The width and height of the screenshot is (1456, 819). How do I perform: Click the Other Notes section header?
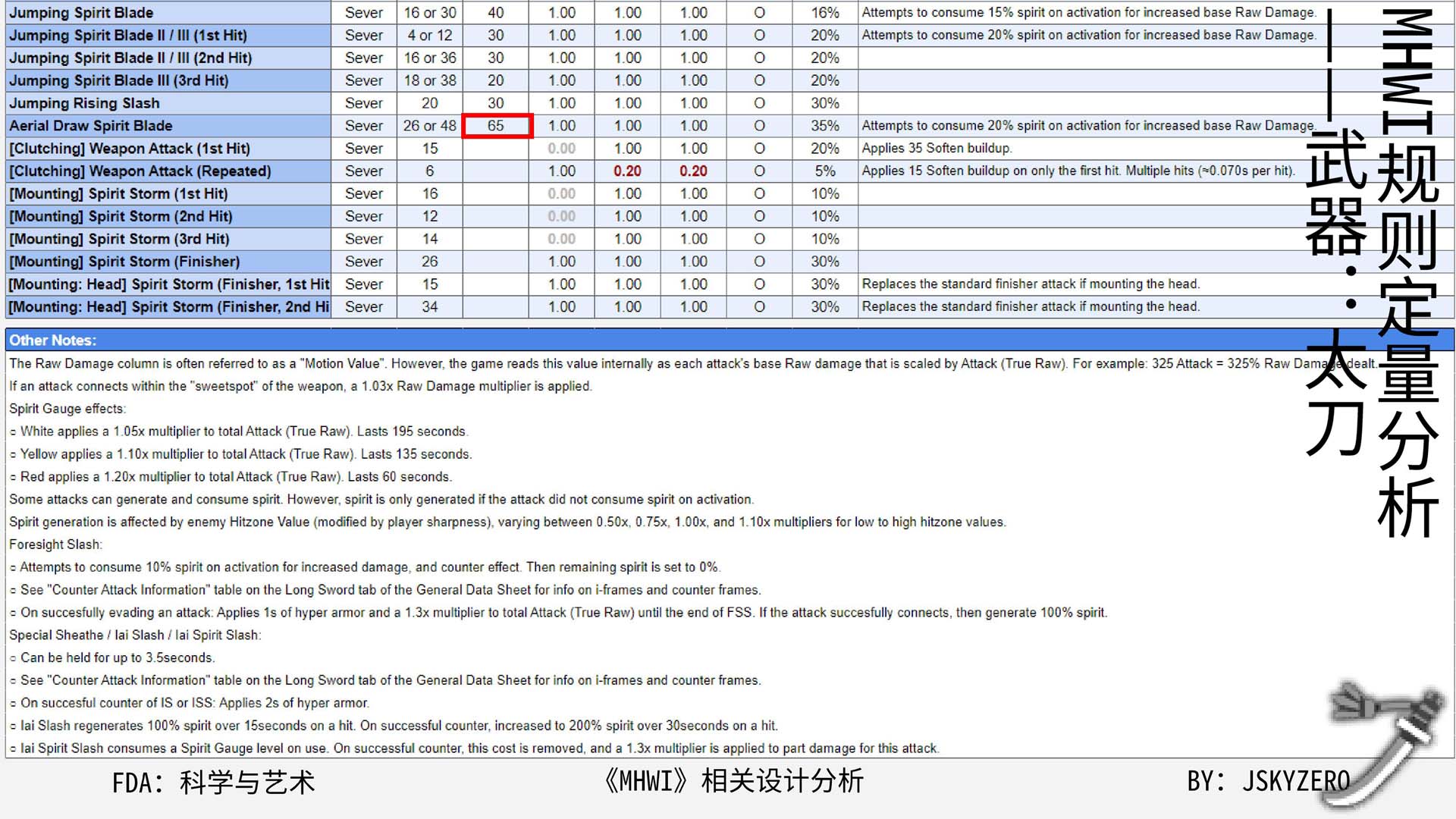click(53, 340)
